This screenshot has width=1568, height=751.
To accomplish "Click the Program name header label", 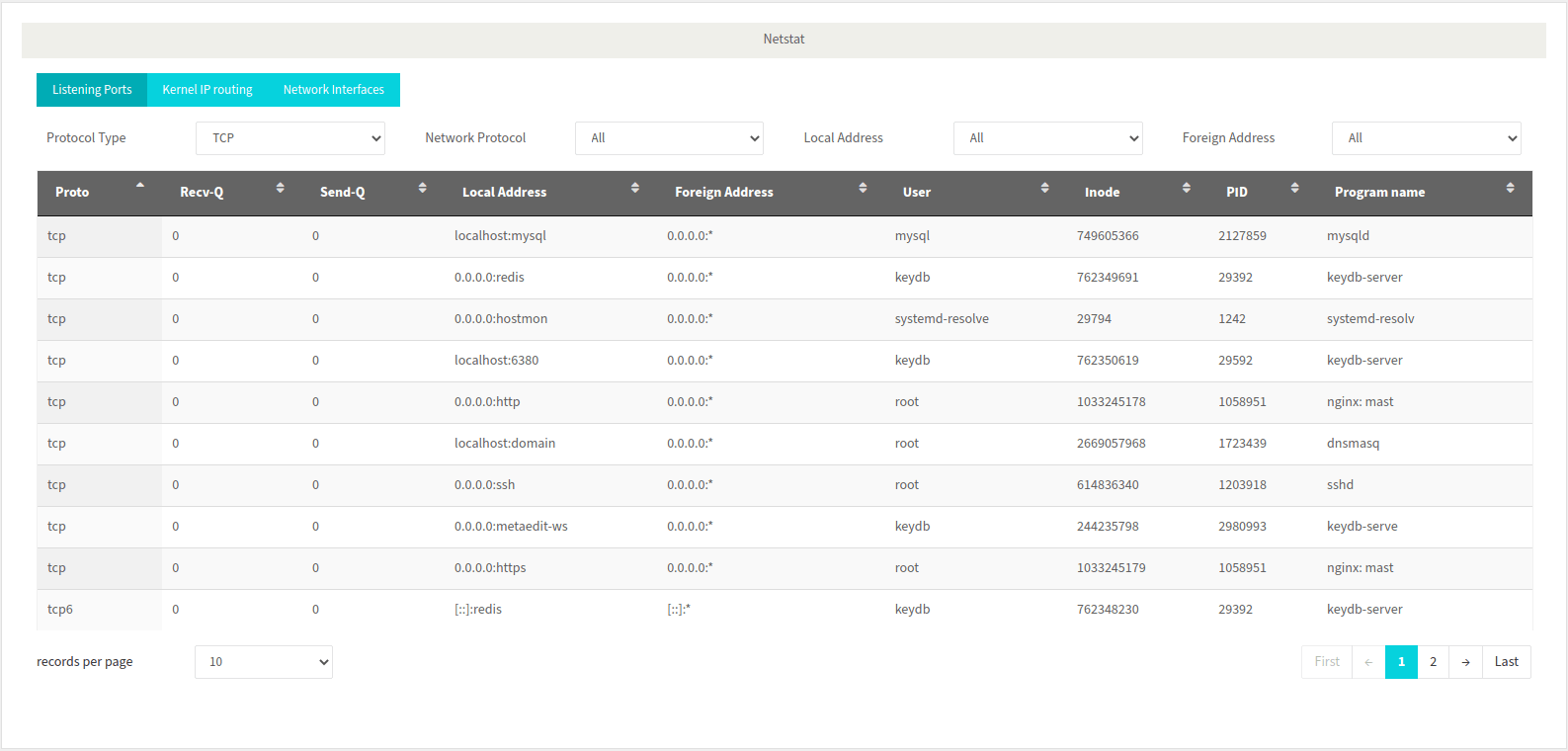I will [1379, 193].
